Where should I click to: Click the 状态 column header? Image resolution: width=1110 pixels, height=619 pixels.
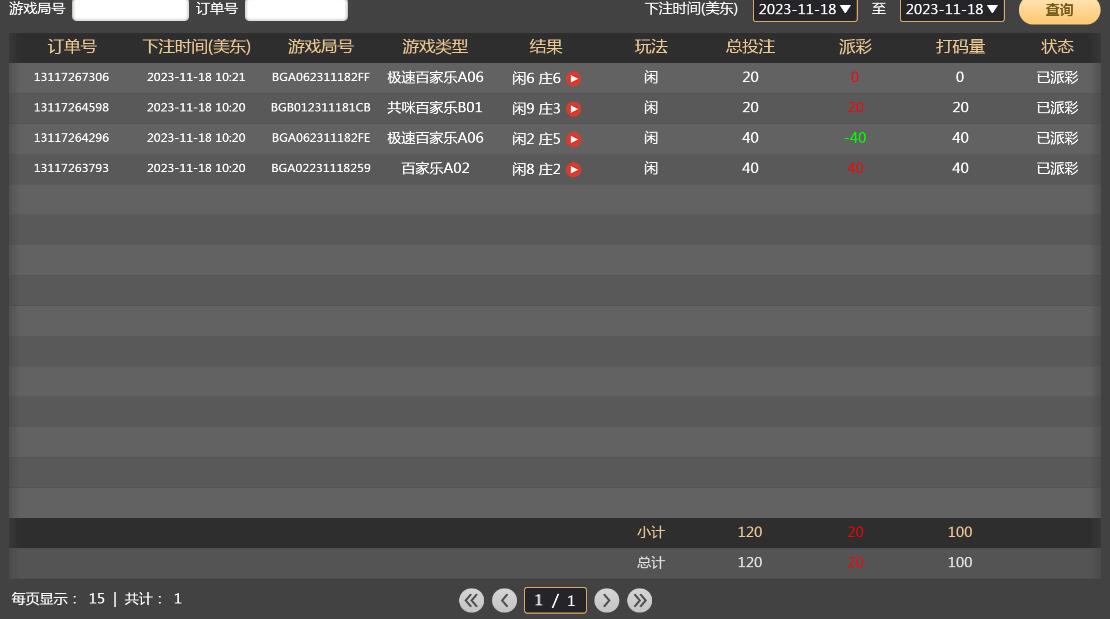point(1058,47)
